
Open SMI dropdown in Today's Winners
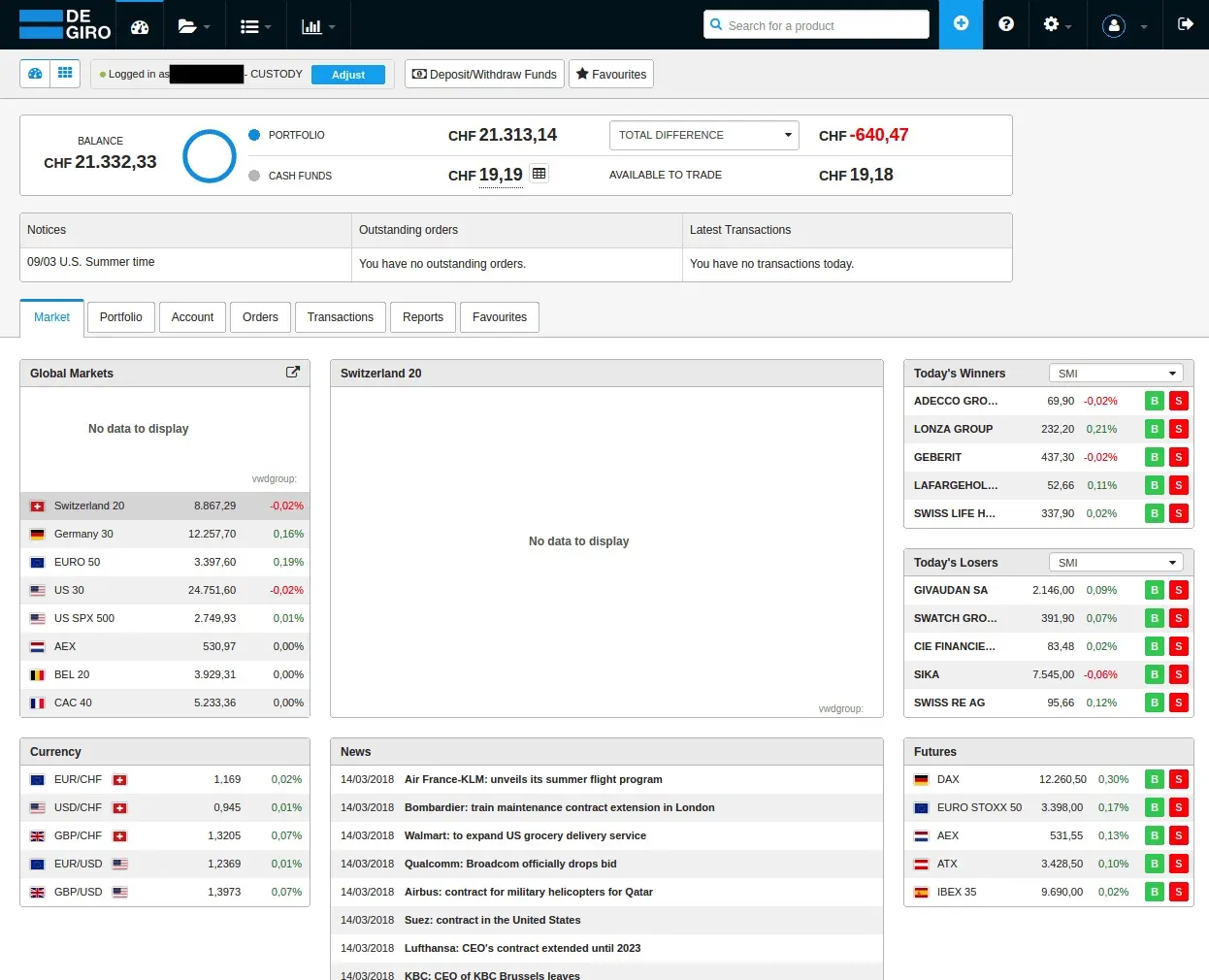(1116, 374)
